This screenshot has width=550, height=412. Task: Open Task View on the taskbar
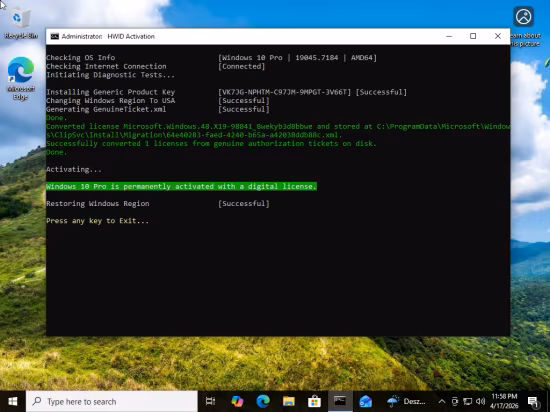210,401
